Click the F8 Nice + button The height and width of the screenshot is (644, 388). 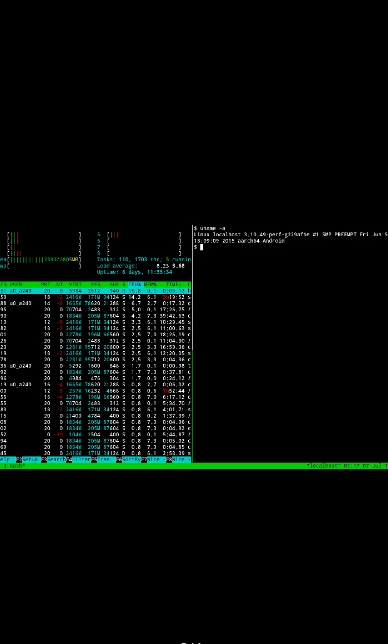[x=181, y=459]
